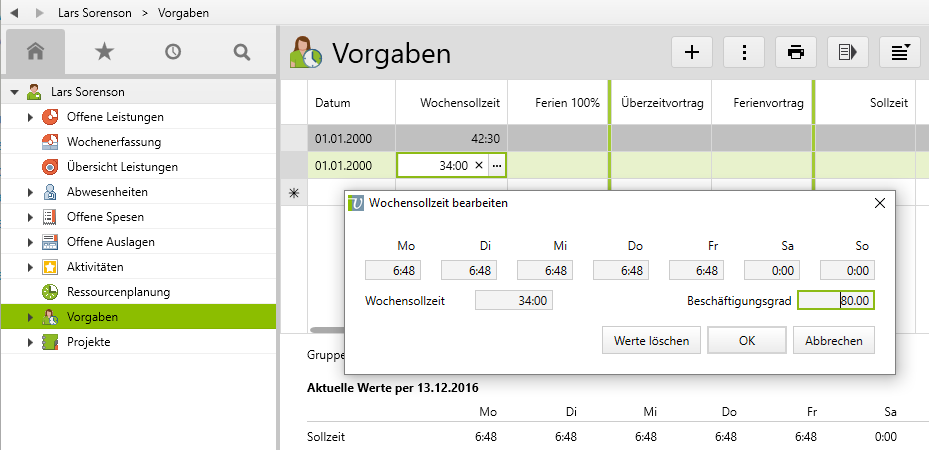Open the favorites star tab
The height and width of the screenshot is (450, 929).
coord(104,51)
